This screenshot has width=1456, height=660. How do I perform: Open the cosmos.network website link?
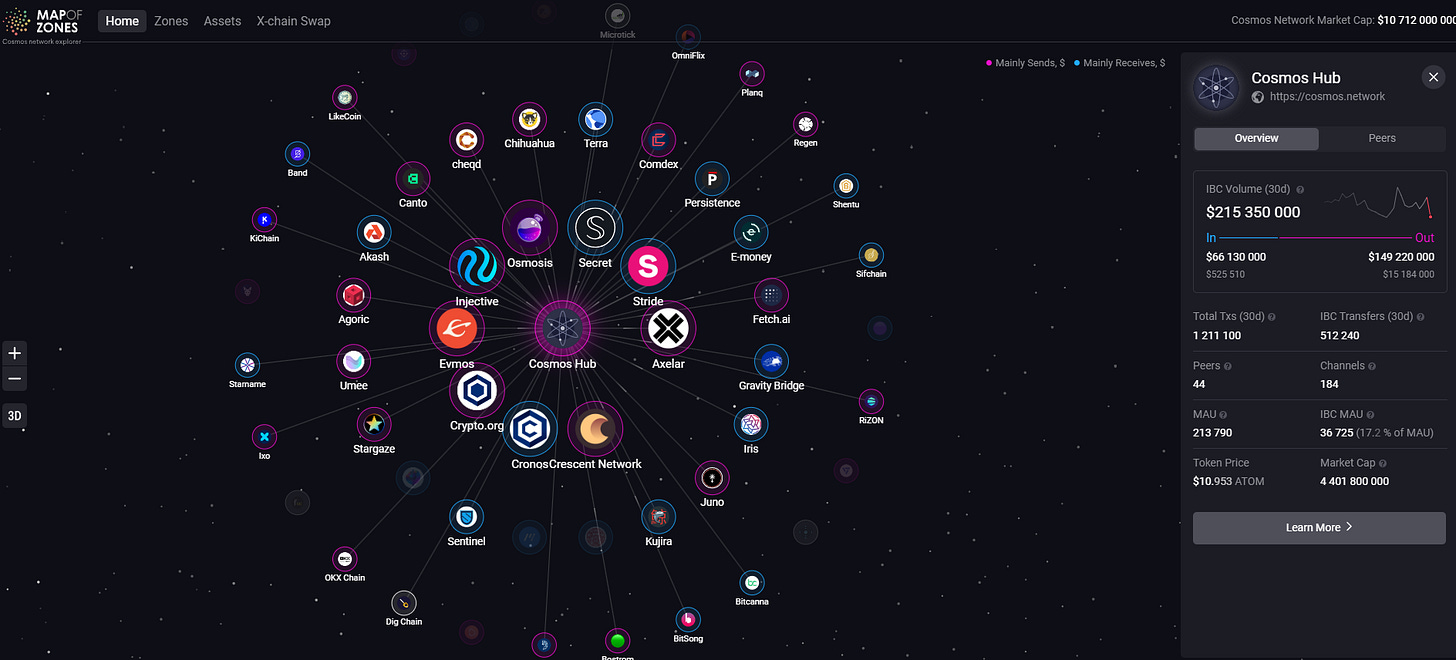point(1327,97)
